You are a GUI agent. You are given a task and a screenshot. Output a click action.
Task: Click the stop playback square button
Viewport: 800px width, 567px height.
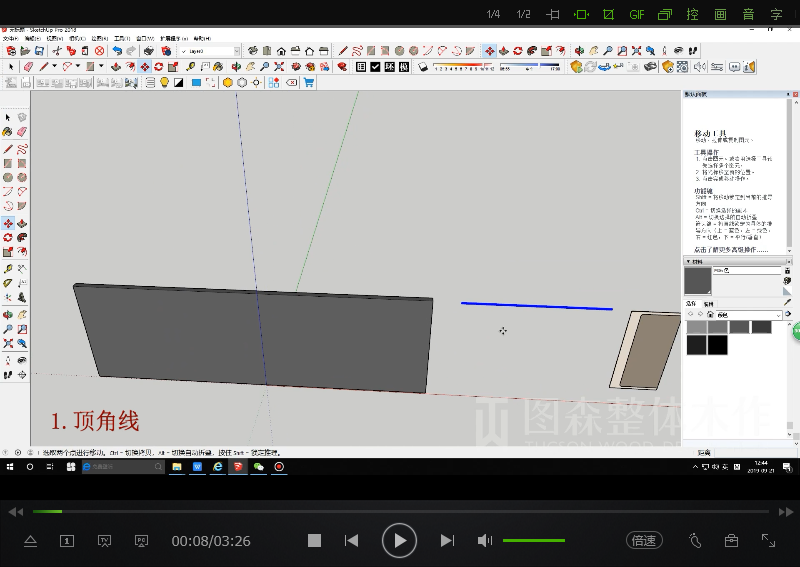click(x=314, y=540)
